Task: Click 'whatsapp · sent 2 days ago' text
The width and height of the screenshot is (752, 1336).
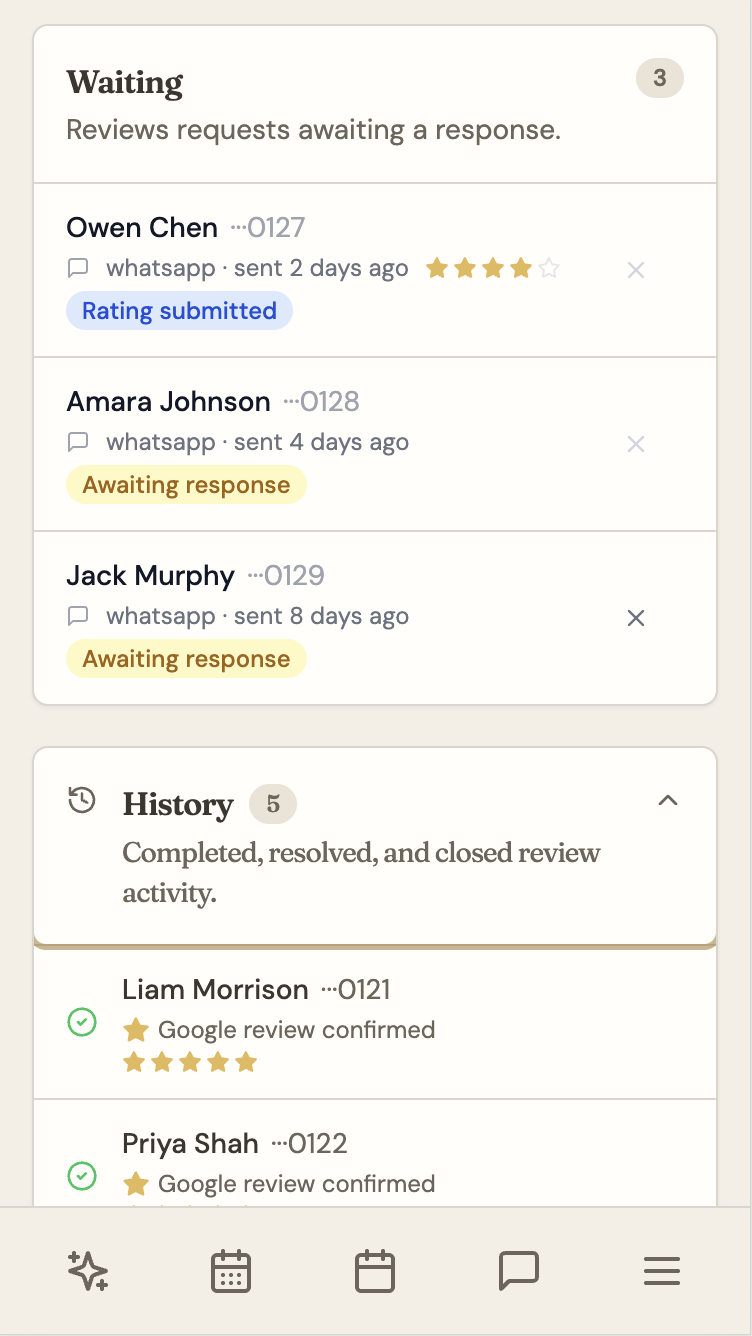Action: (x=257, y=268)
